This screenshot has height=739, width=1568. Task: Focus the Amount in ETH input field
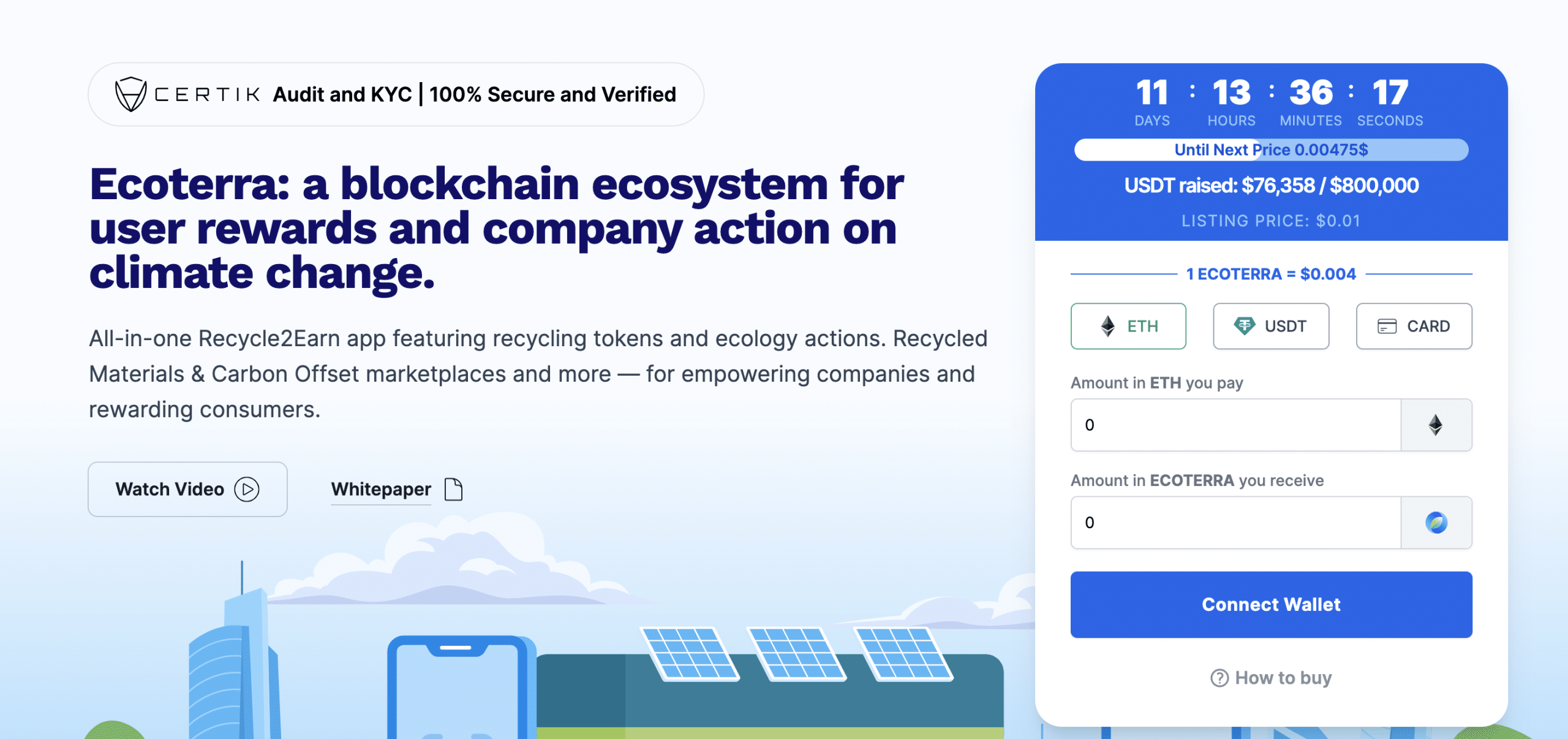pos(1235,425)
